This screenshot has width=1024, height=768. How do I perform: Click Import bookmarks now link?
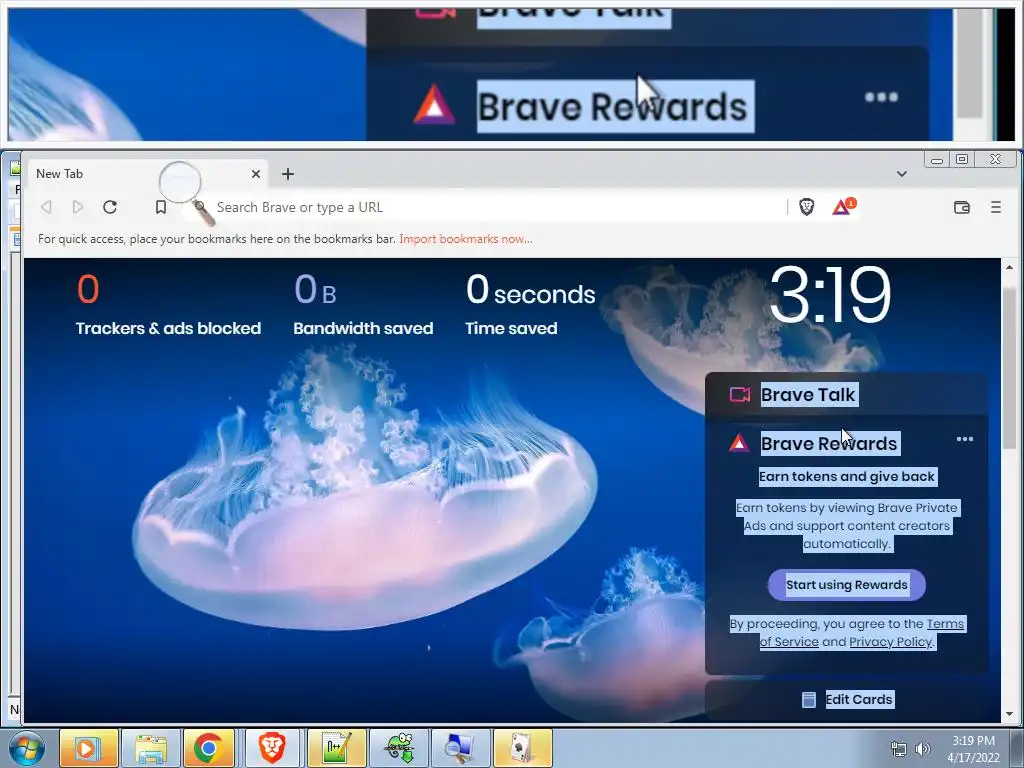466,239
